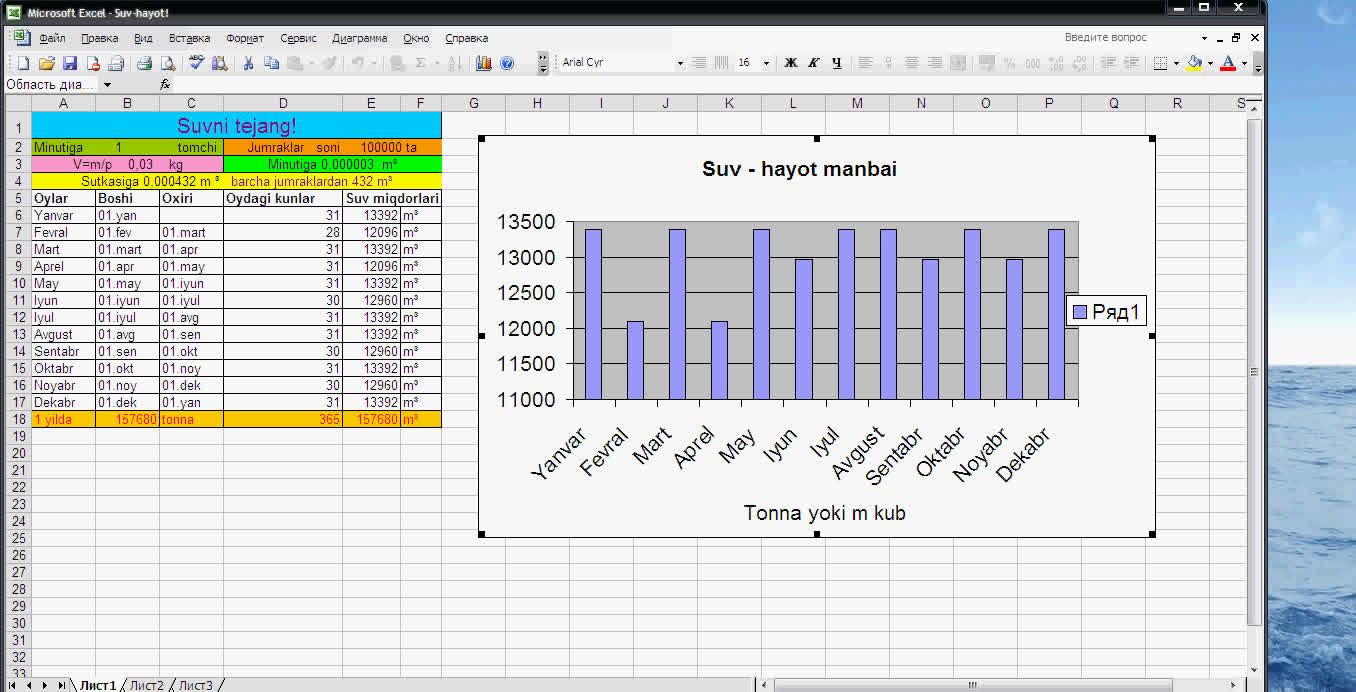Pick the yellow fill color bucket

pyautogui.click(x=1194, y=63)
